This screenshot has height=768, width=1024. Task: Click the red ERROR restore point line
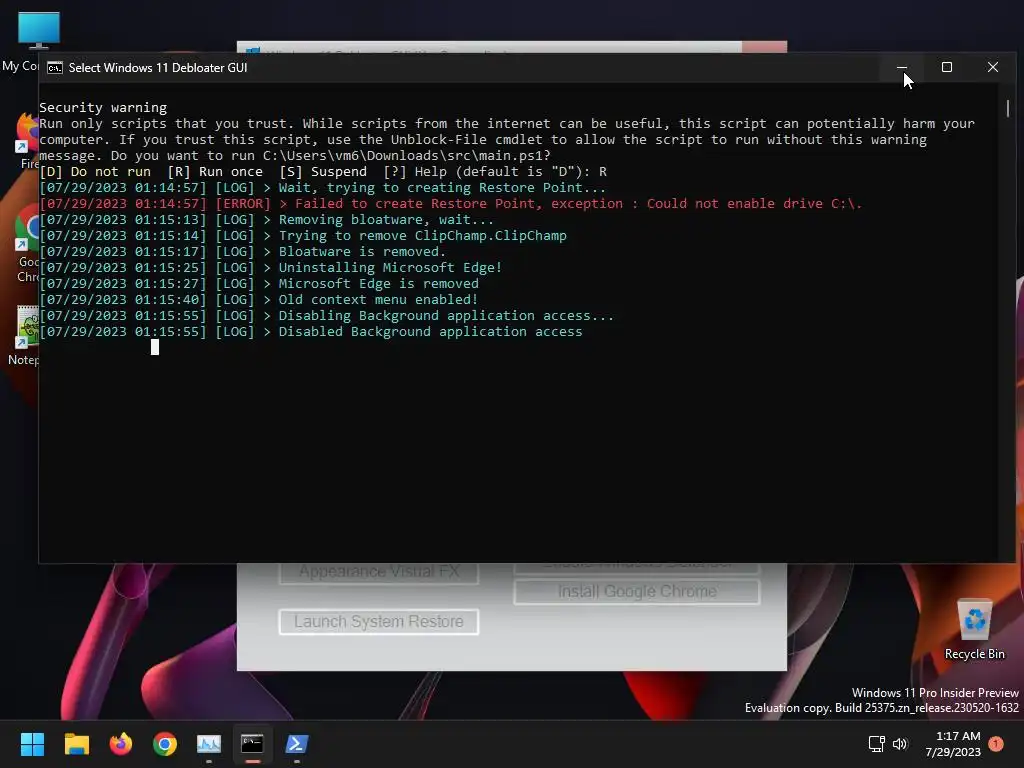(451, 204)
